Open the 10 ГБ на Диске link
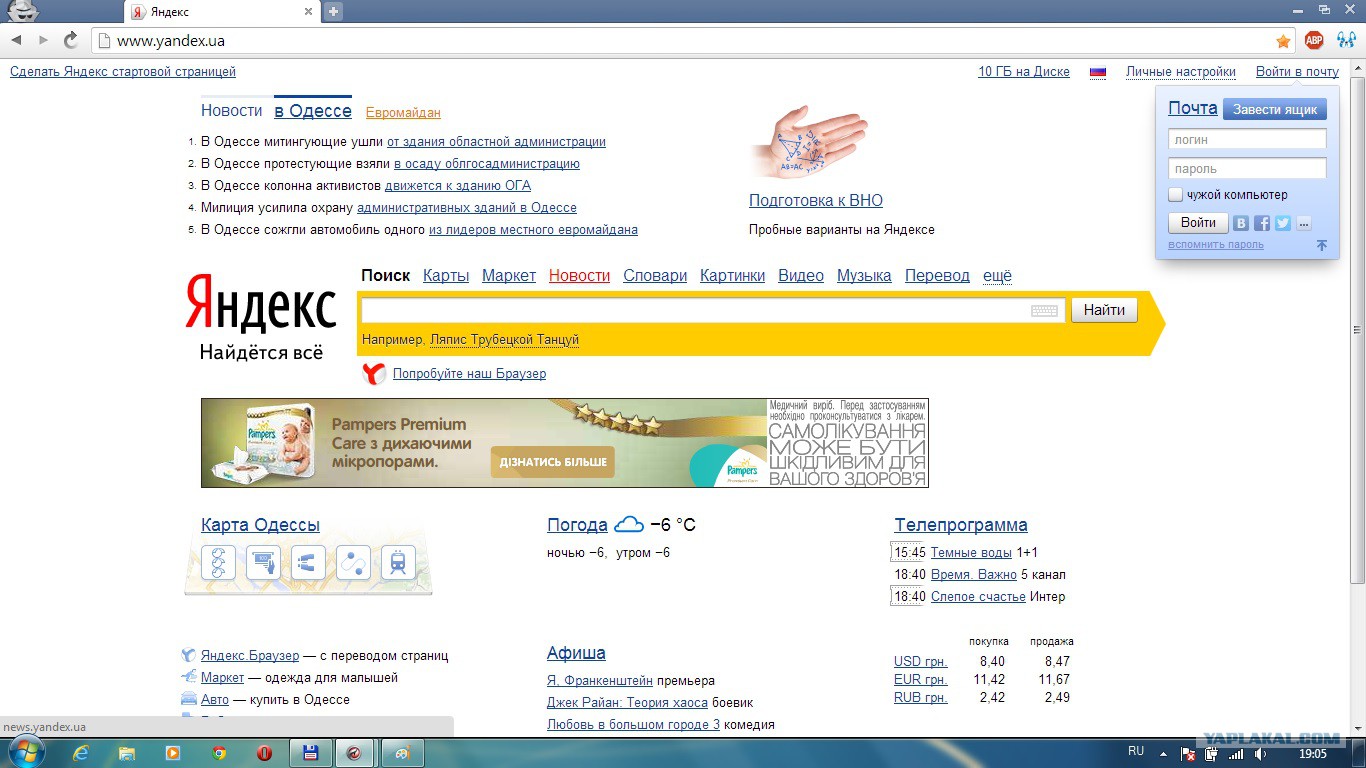The image size is (1366, 768). pyautogui.click(x=1024, y=72)
